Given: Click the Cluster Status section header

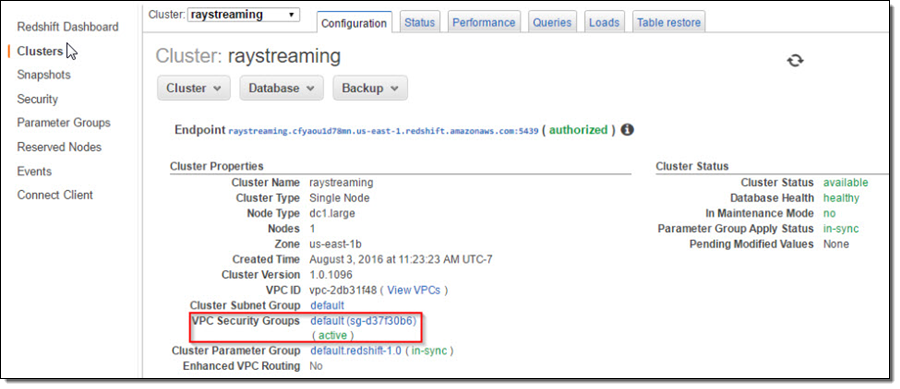Looking at the screenshot, I should click(692, 166).
